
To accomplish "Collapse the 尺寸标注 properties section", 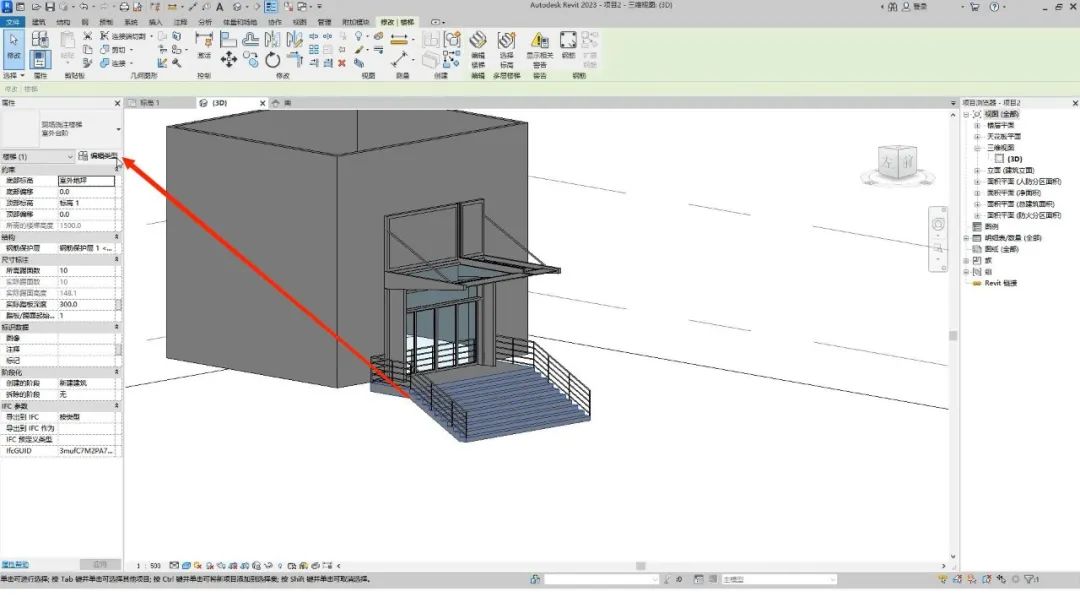I will pyautogui.click(x=116, y=260).
